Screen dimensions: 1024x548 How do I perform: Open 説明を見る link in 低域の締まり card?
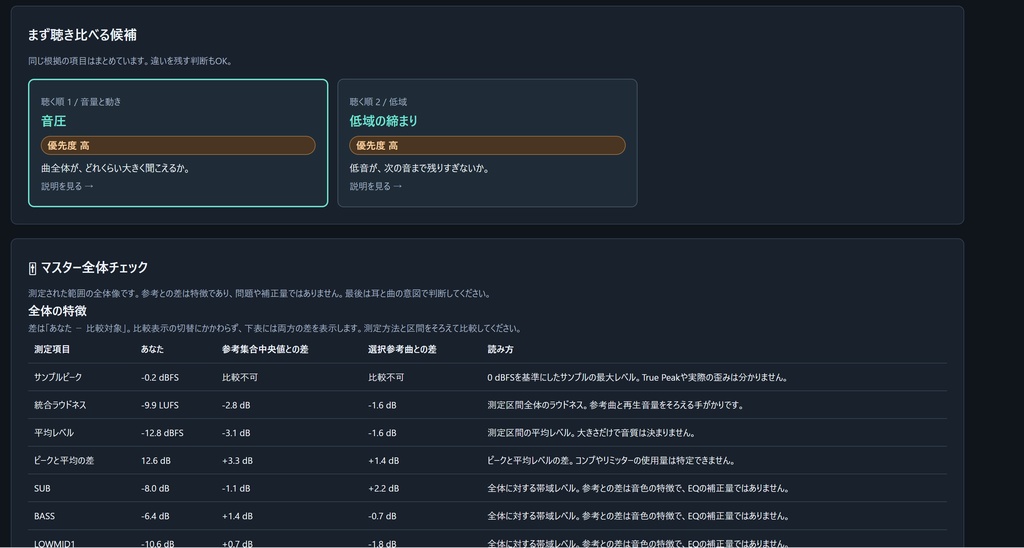pos(376,186)
